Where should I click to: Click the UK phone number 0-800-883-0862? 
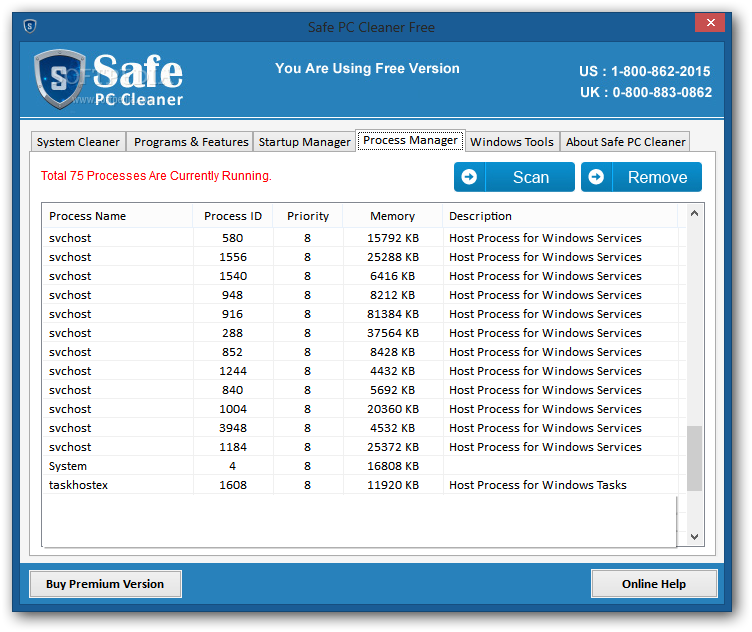click(x=662, y=92)
